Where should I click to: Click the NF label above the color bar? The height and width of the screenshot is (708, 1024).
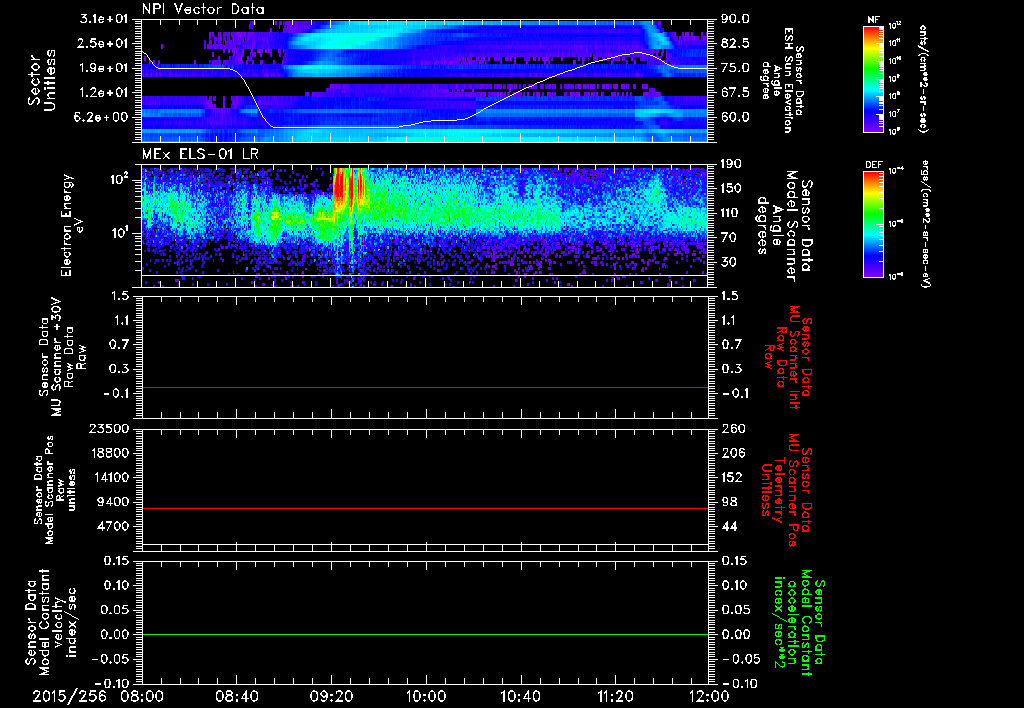click(873, 20)
